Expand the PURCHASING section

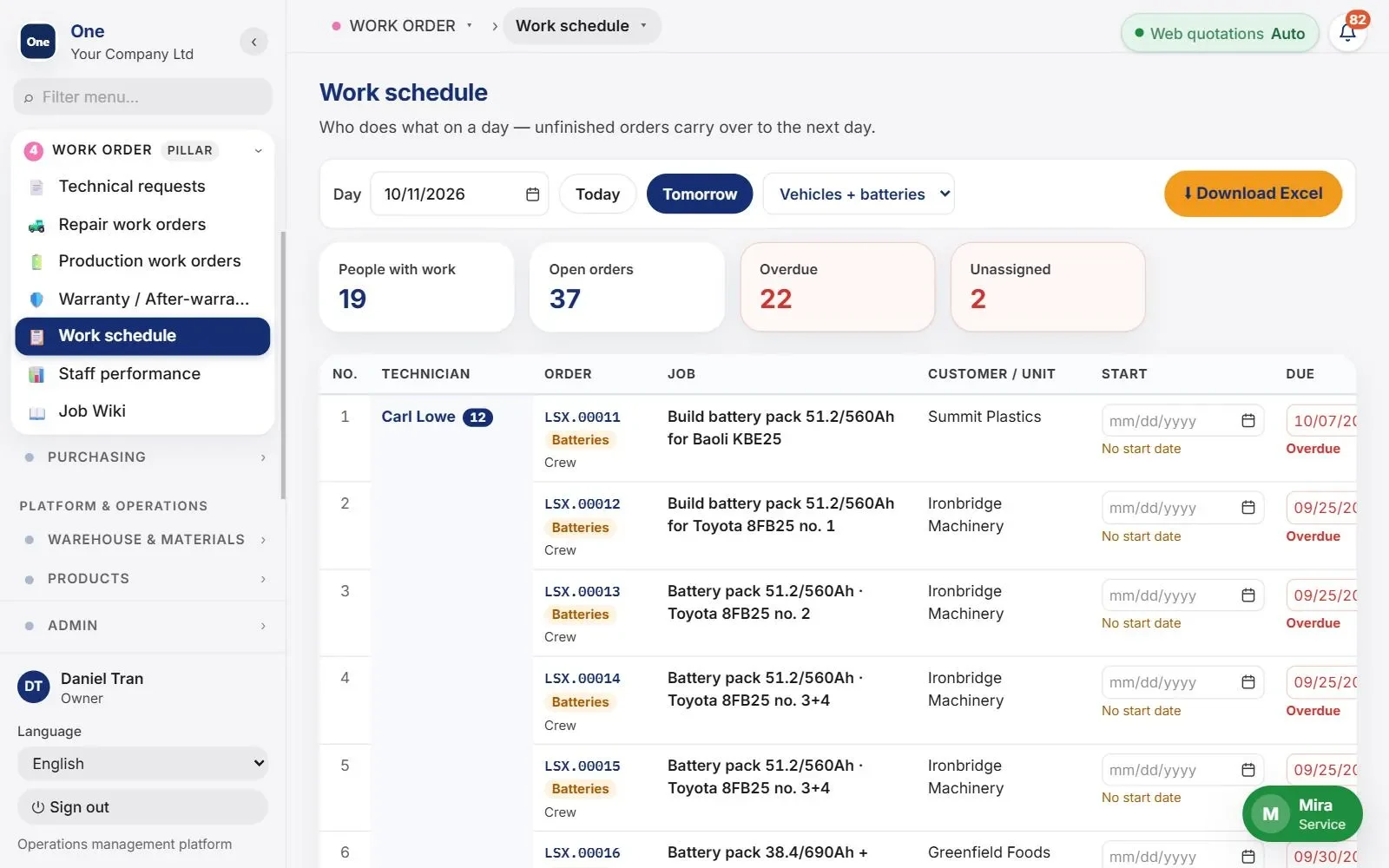coord(143,457)
